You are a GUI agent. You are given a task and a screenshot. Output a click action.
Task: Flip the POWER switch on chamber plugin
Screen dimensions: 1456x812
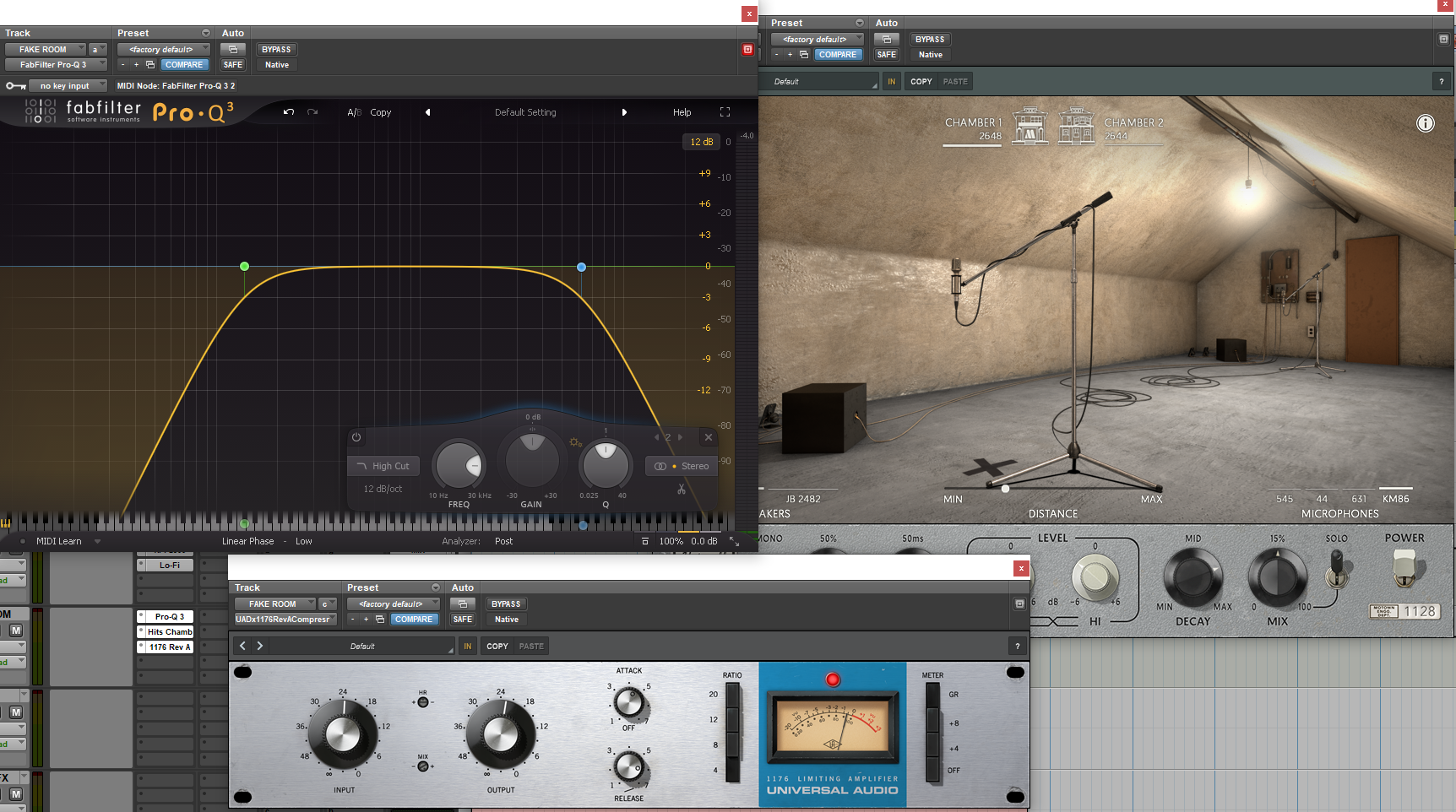pos(1404,568)
